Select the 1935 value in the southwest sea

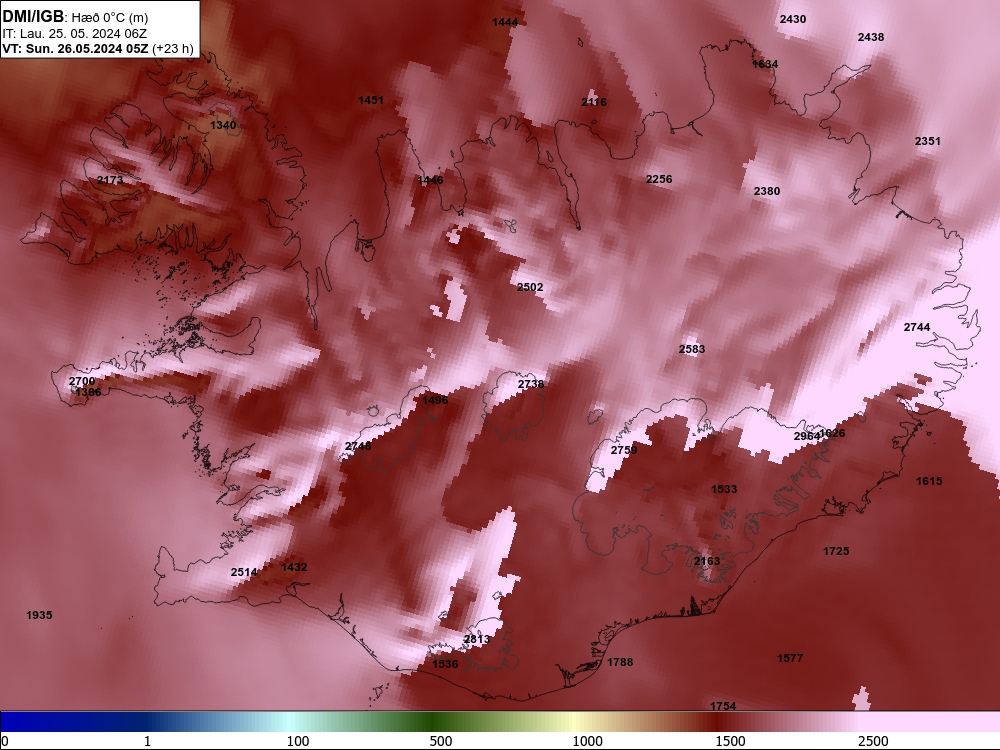click(39, 615)
